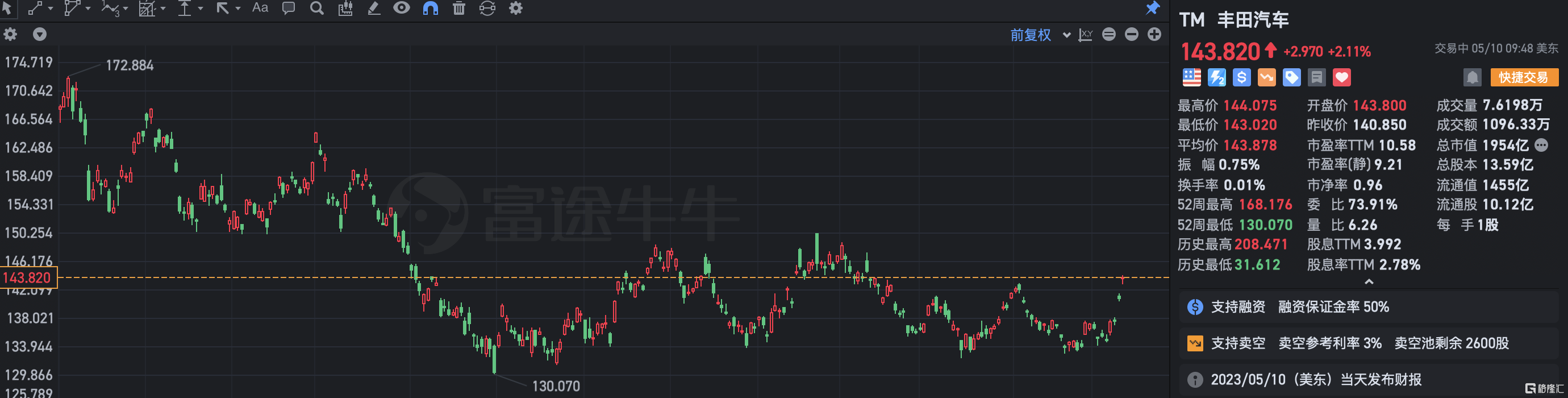Image resolution: width=1568 pixels, height=398 pixels.
Task: Open the 支持卖空 short selling row
Action: pos(1369,343)
